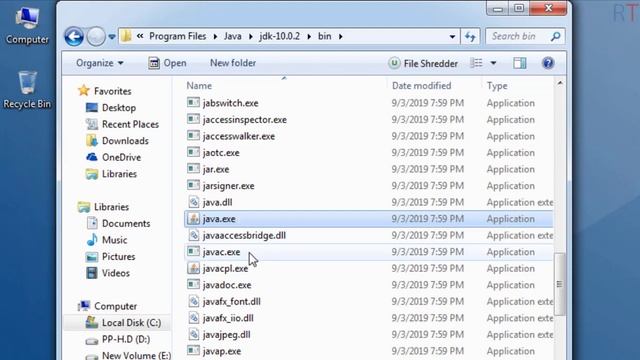Viewport: 640px width, 360px height.
Task: Toggle the preview pane
Action: pyautogui.click(x=520, y=63)
